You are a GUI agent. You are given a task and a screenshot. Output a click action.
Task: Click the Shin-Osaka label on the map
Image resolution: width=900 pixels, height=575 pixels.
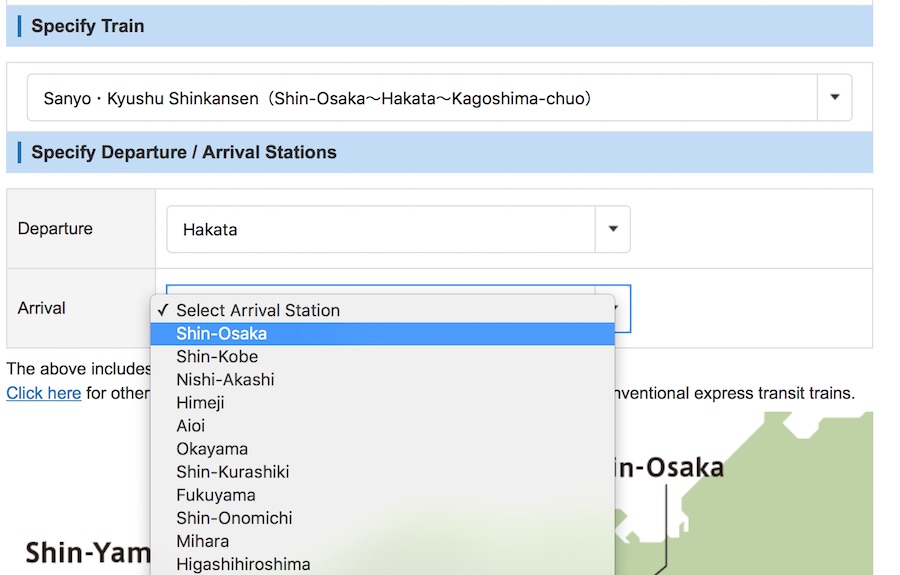point(668,467)
